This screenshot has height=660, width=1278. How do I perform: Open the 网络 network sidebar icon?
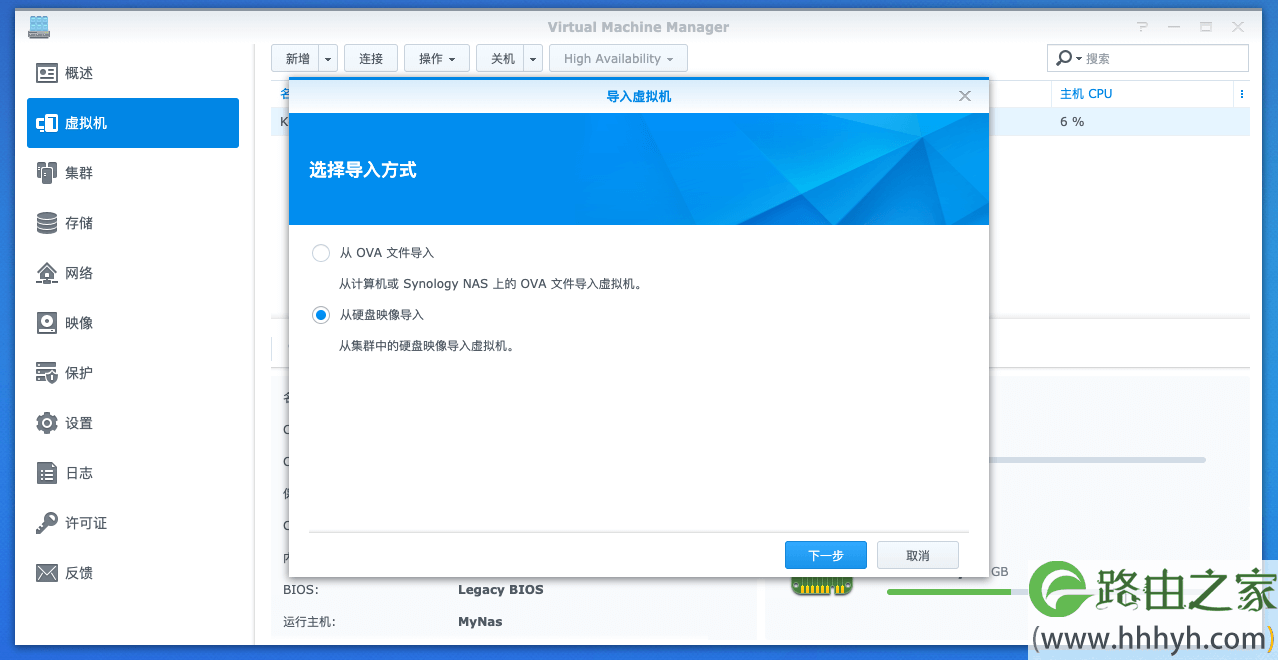tap(47, 273)
